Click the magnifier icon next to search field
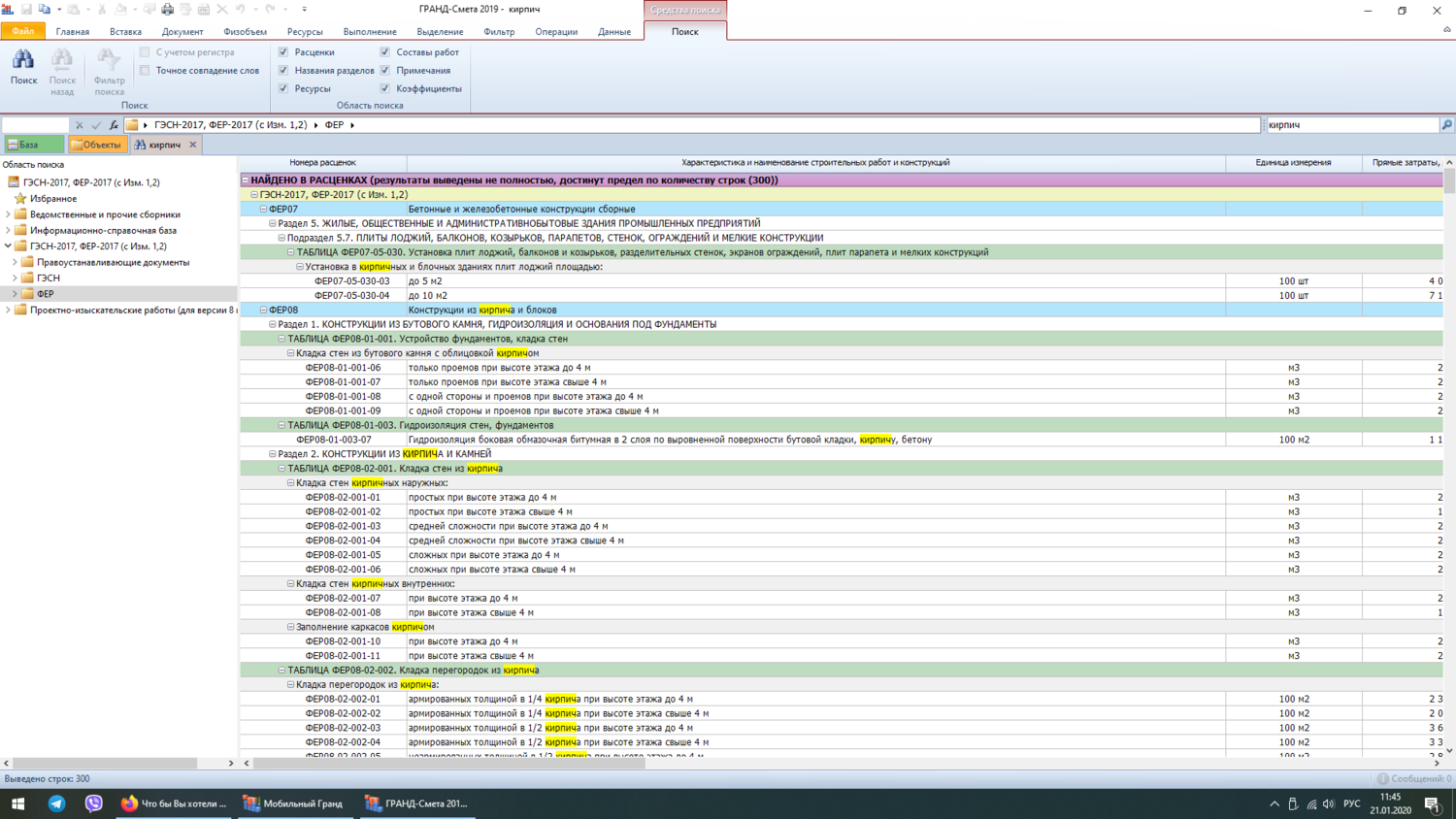Viewport: 1456px width, 819px height. (1446, 125)
